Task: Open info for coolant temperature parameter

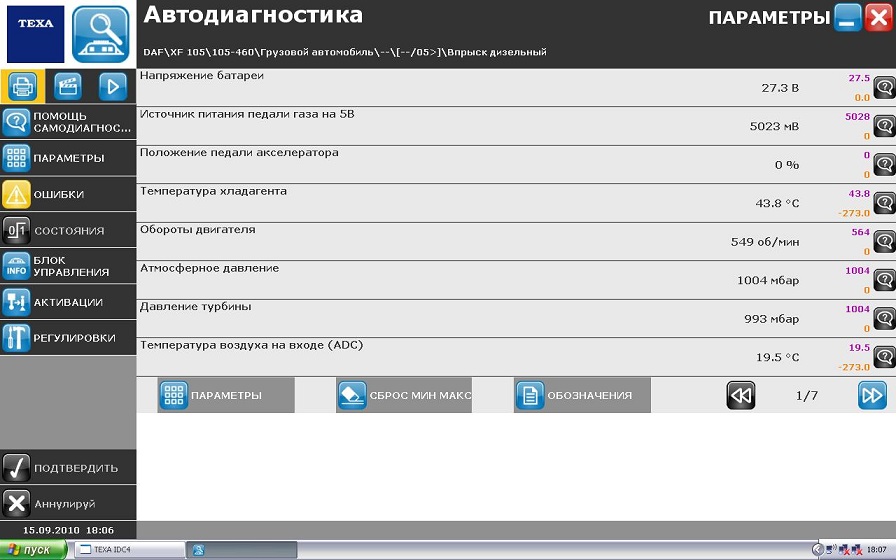Action: pos(884,203)
